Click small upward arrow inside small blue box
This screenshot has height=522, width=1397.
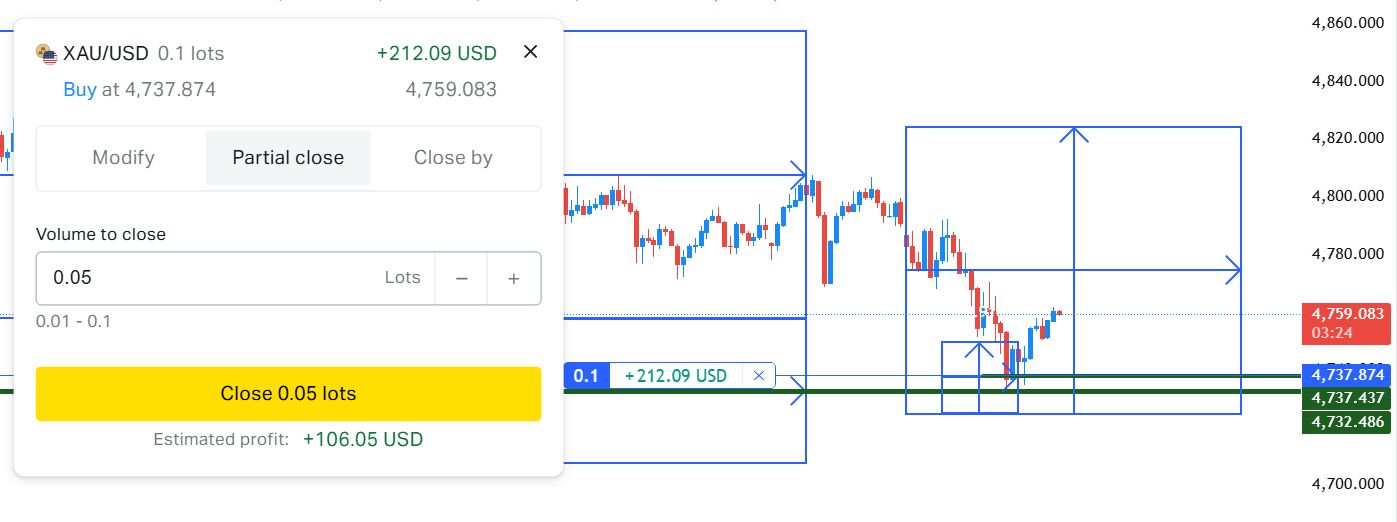979,352
